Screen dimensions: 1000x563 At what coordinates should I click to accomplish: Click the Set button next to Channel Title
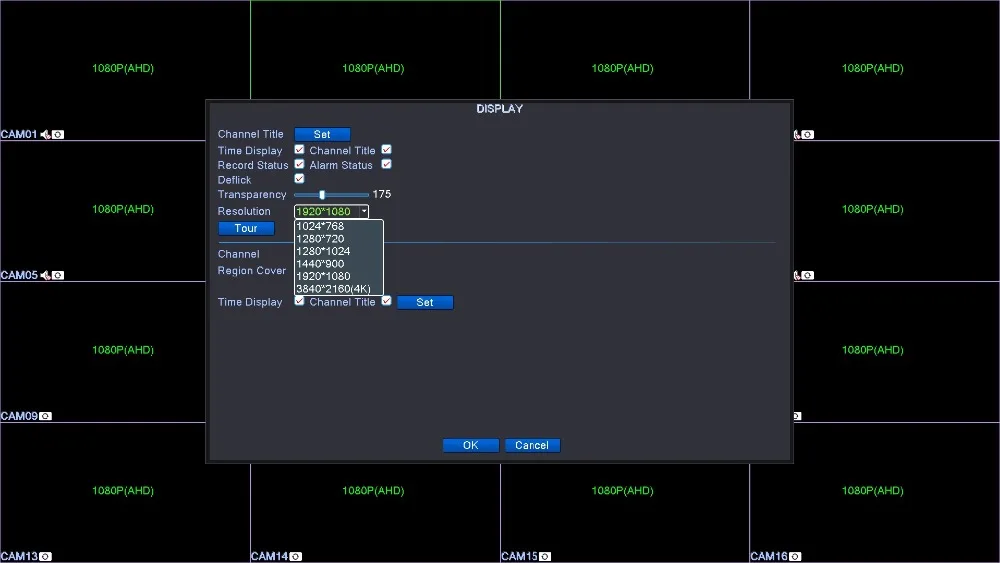(322, 135)
